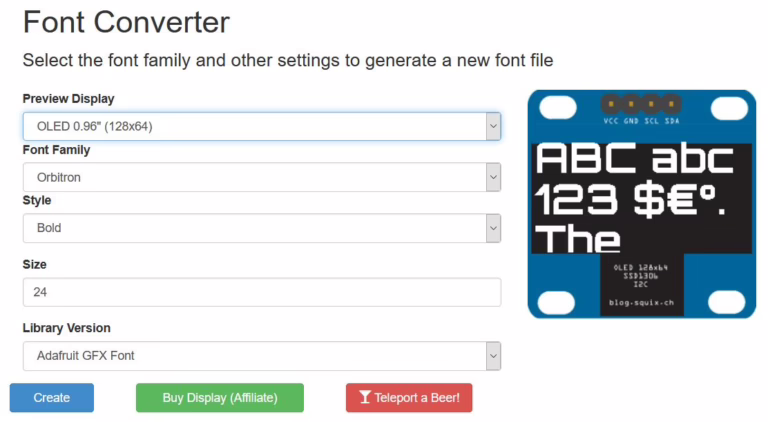Click the bottom-right mounting hole of the board
This screenshot has width=768, height=422.
pos(728,301)
